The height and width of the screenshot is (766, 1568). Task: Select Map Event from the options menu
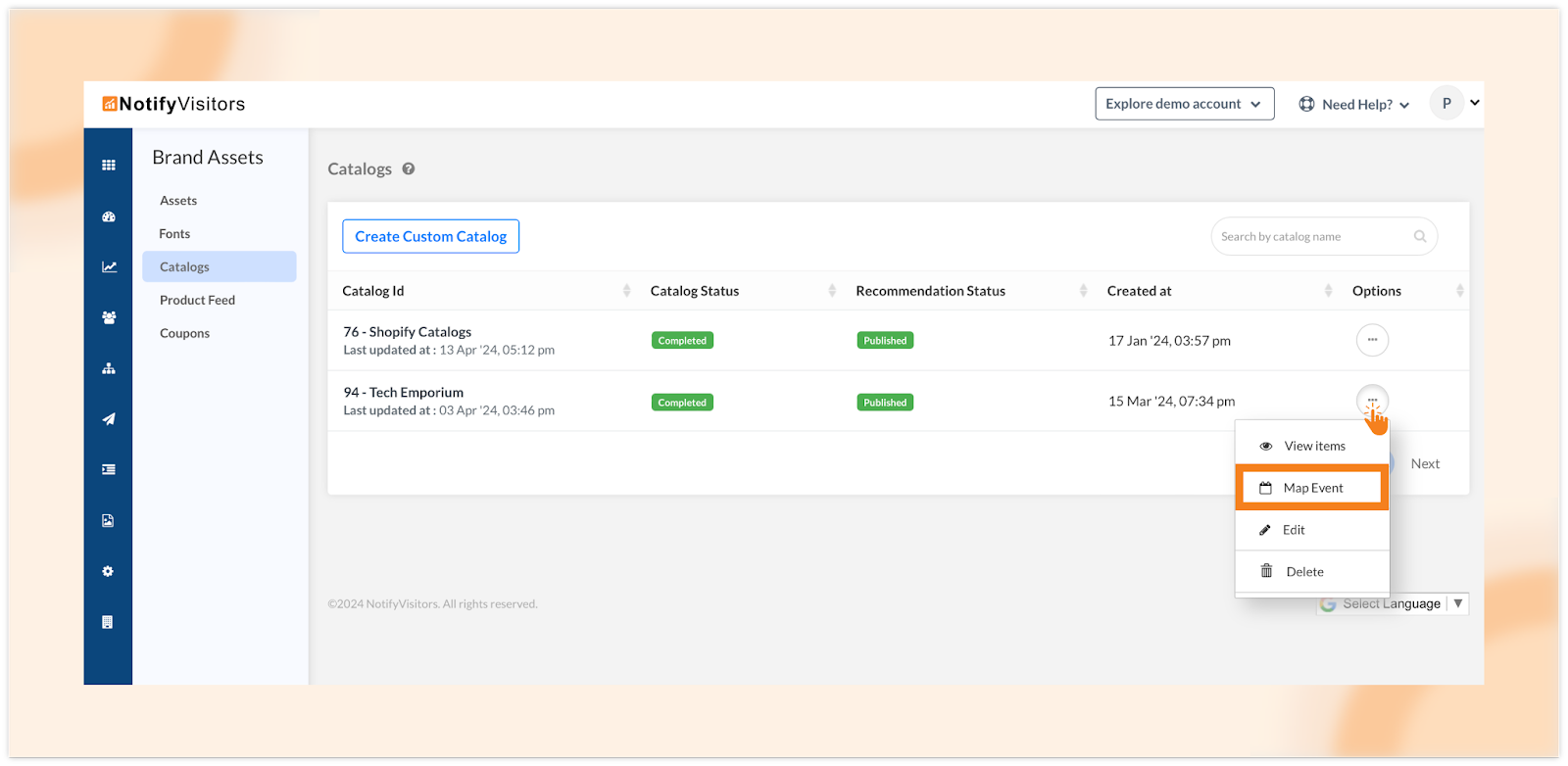(x=1312, y=488)
